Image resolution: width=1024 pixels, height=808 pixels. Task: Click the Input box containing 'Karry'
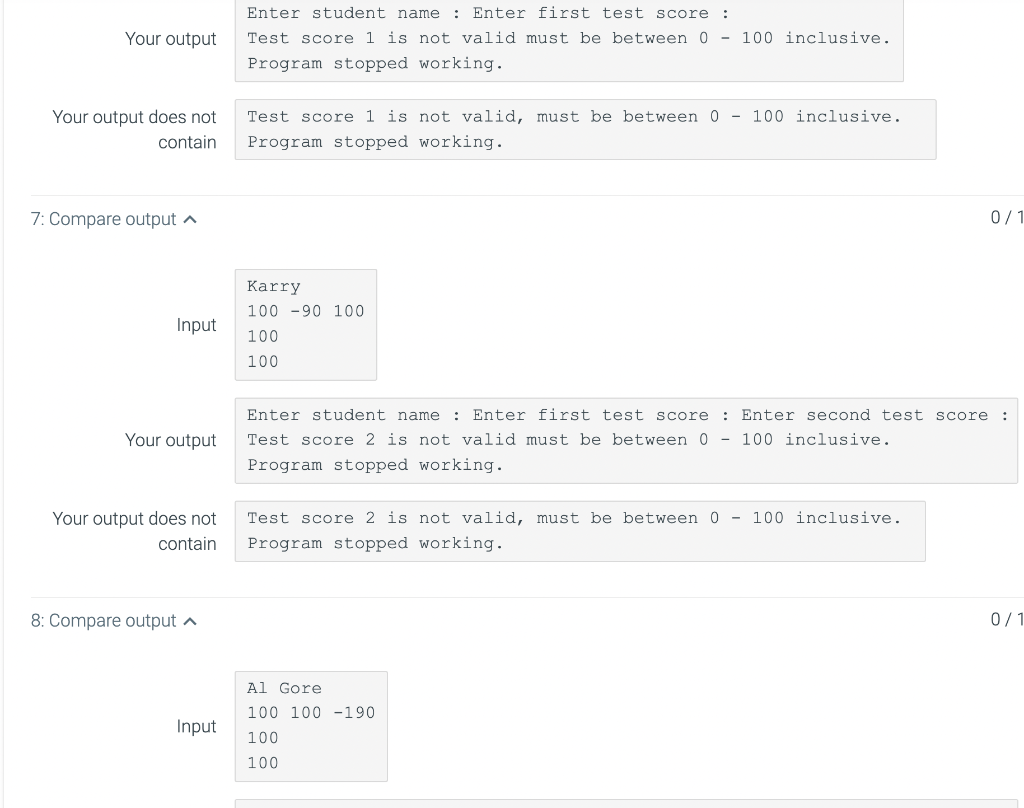coord(305,324)
